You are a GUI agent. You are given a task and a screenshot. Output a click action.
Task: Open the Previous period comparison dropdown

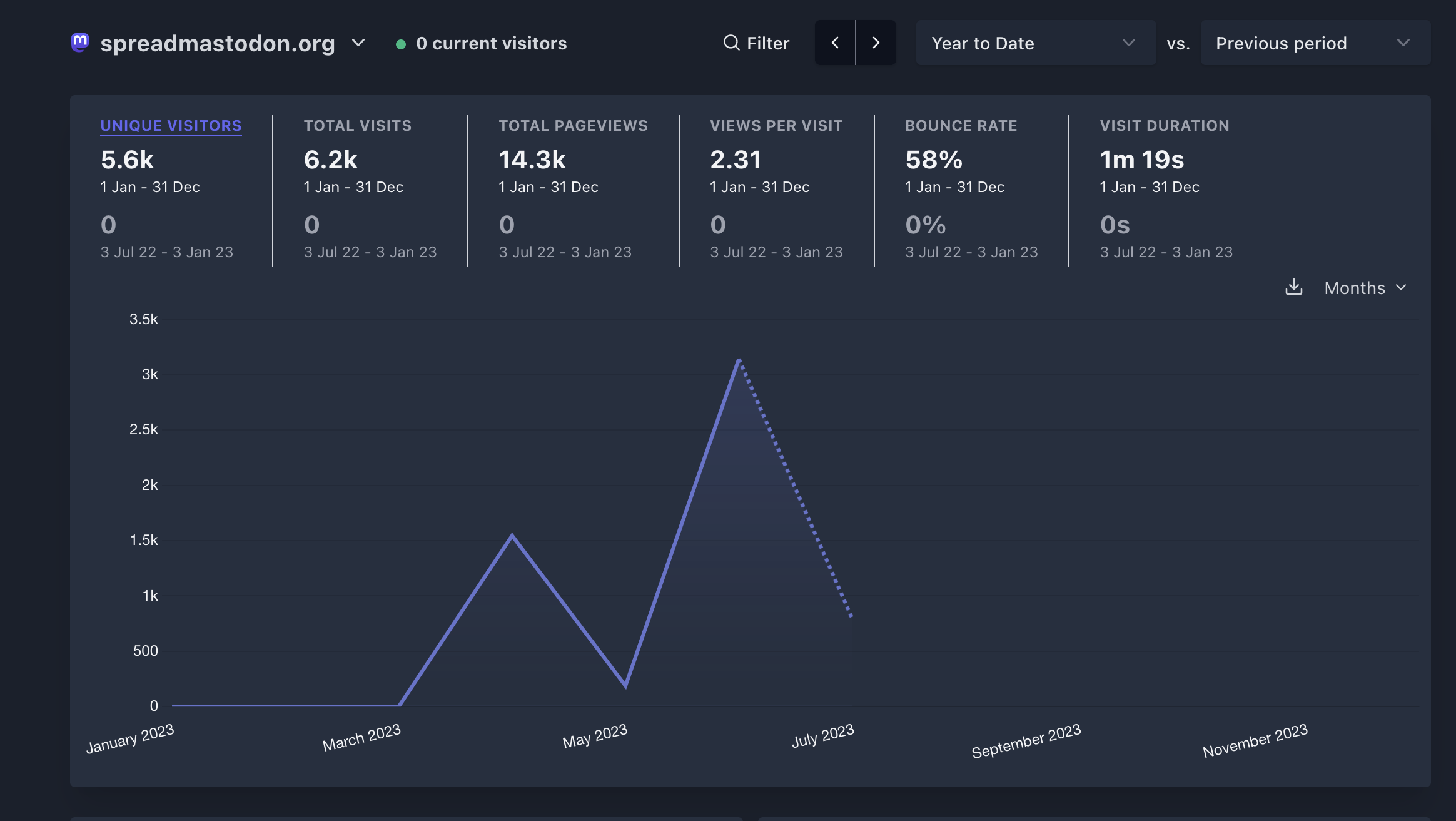(1315, 43)
